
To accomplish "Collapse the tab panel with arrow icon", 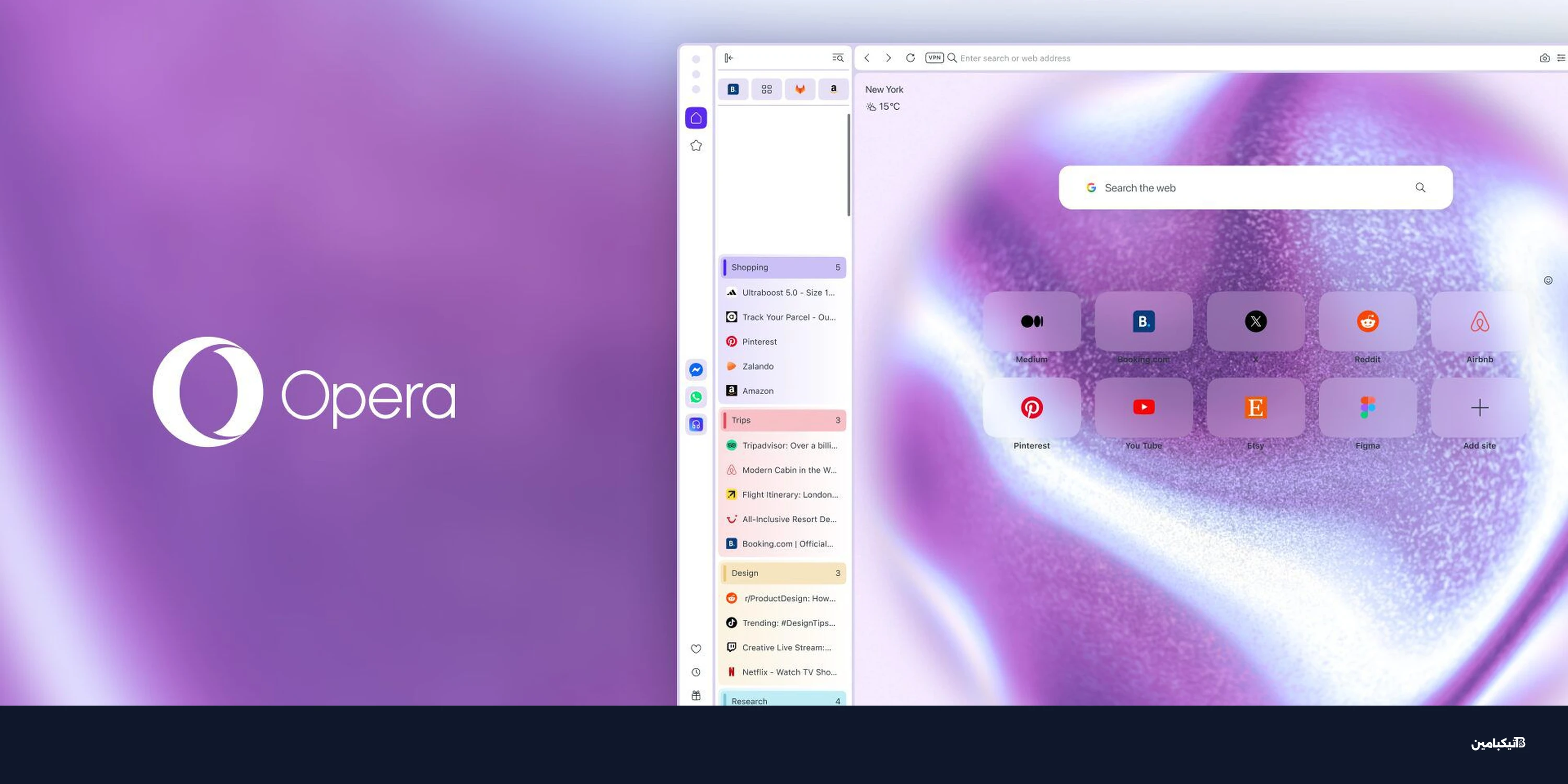I will coord(729,58).
